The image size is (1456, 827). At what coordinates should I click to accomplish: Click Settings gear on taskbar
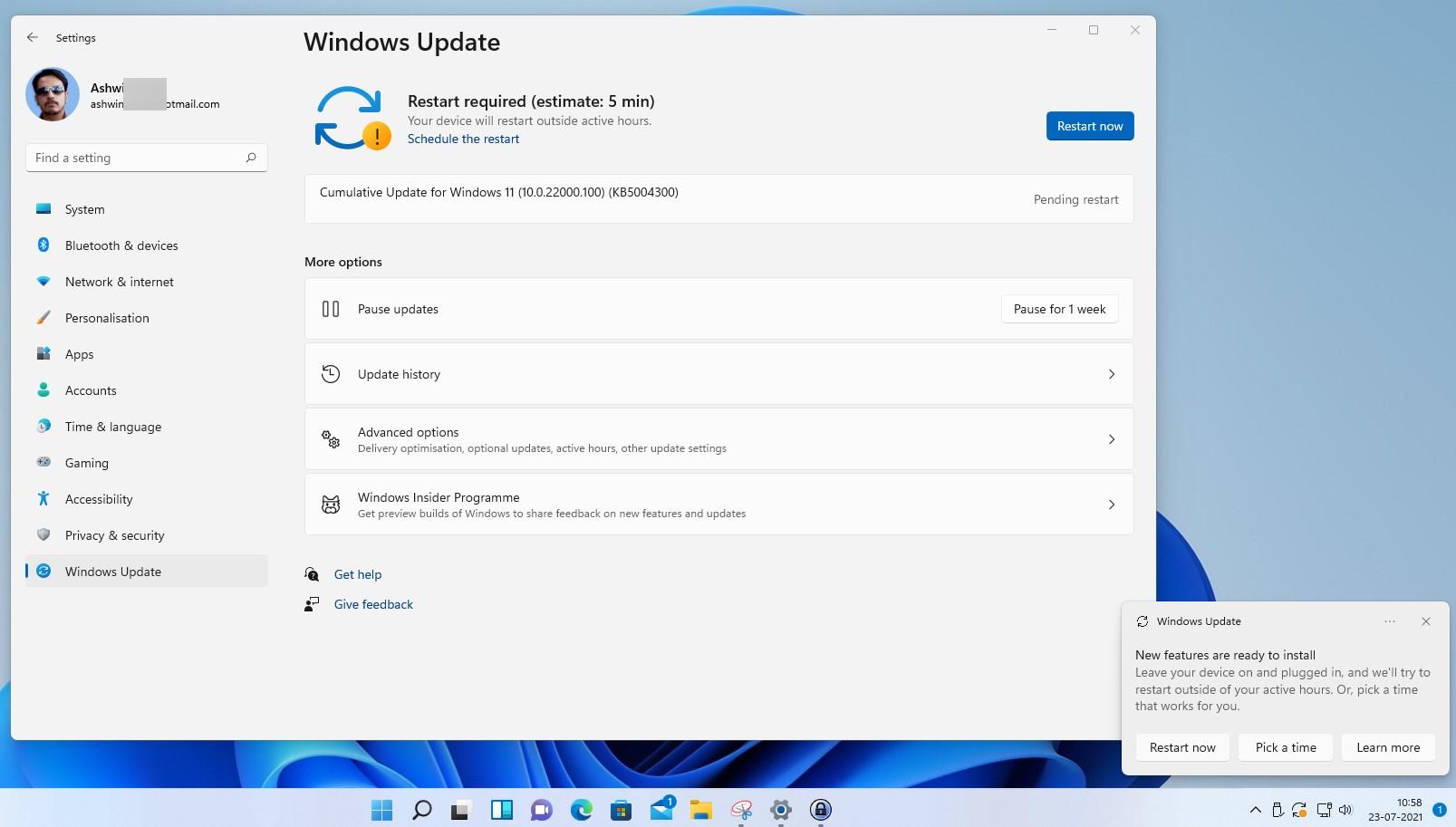pyautogui.click(x=781, y=810)
